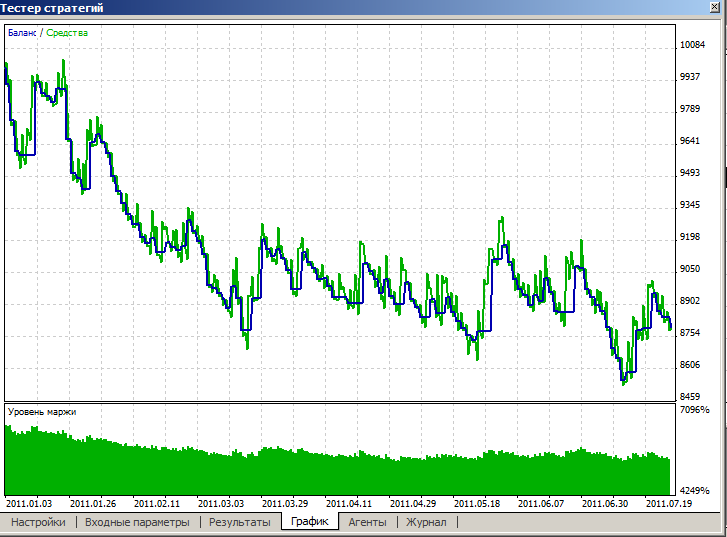The image size is (727, 537).
Task: Click the Уровень маржи label
Action: 42,412
